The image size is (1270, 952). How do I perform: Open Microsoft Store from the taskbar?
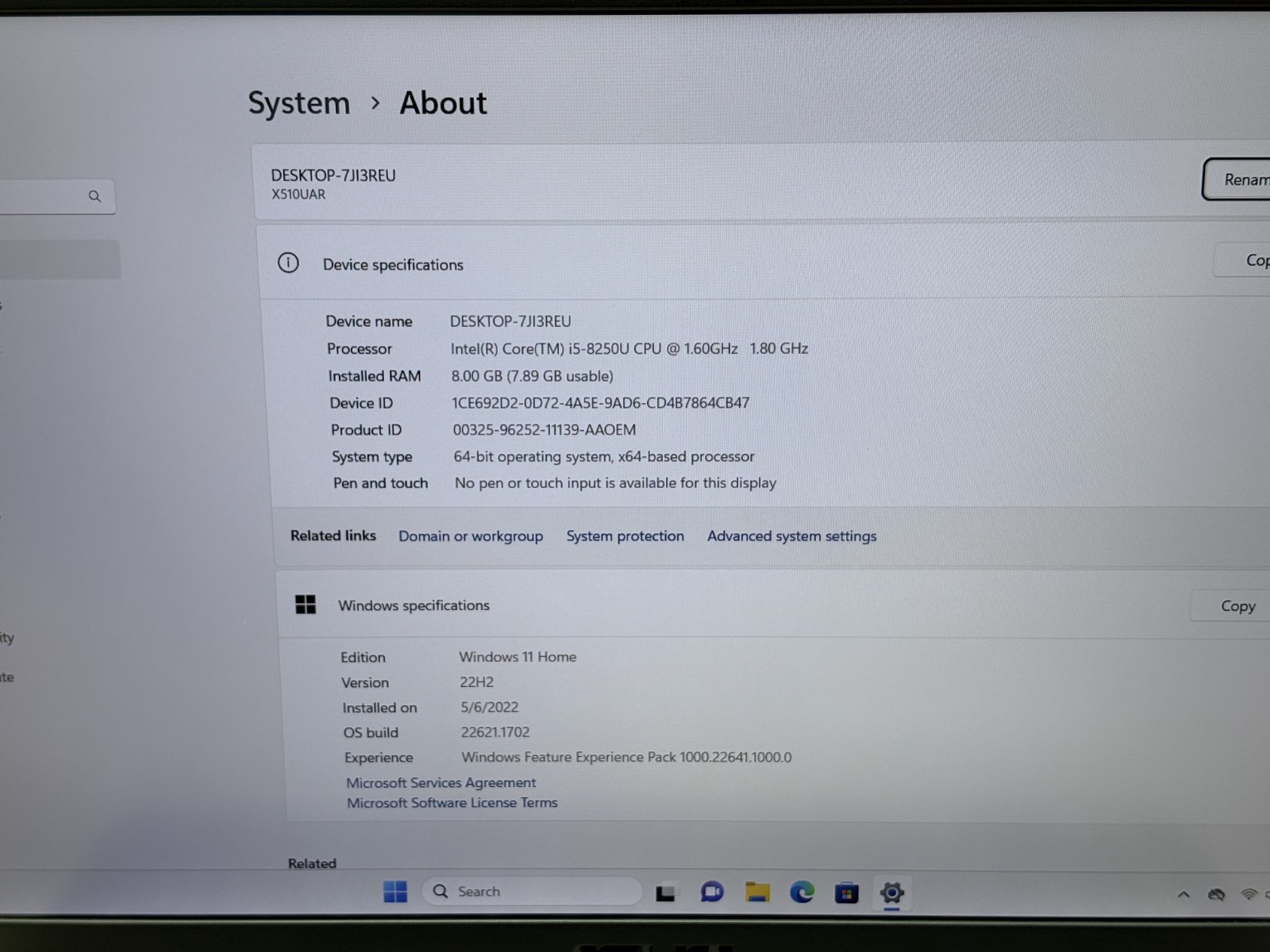pos(846,893)
